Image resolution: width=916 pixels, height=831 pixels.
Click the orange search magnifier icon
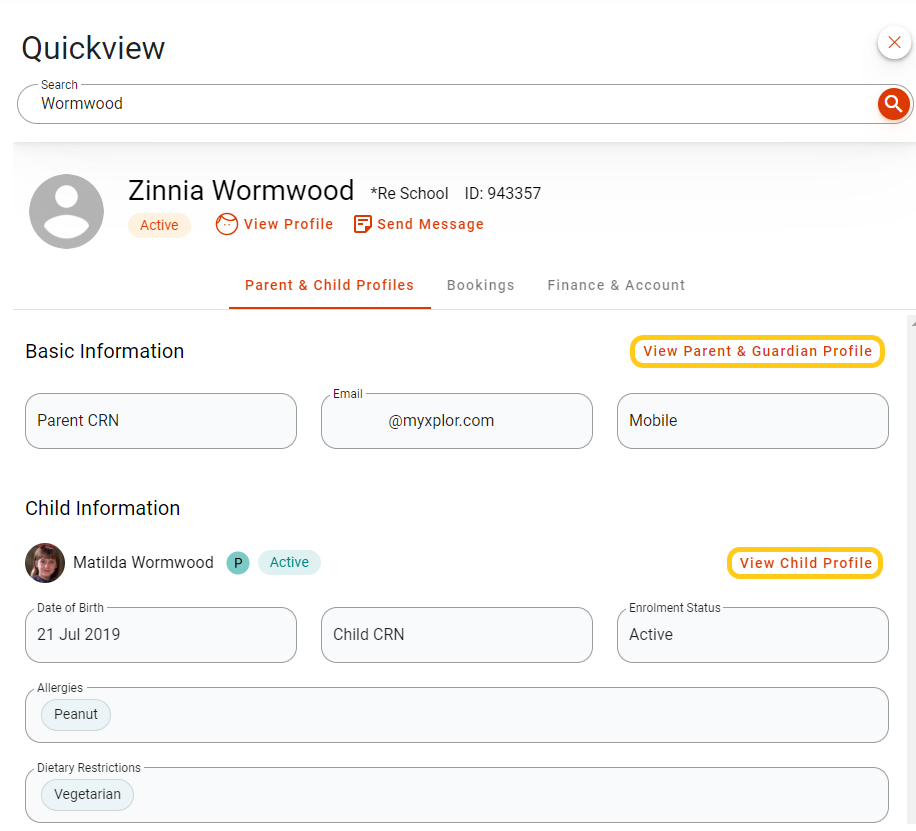pyautogui.click(x=893, y=103)
